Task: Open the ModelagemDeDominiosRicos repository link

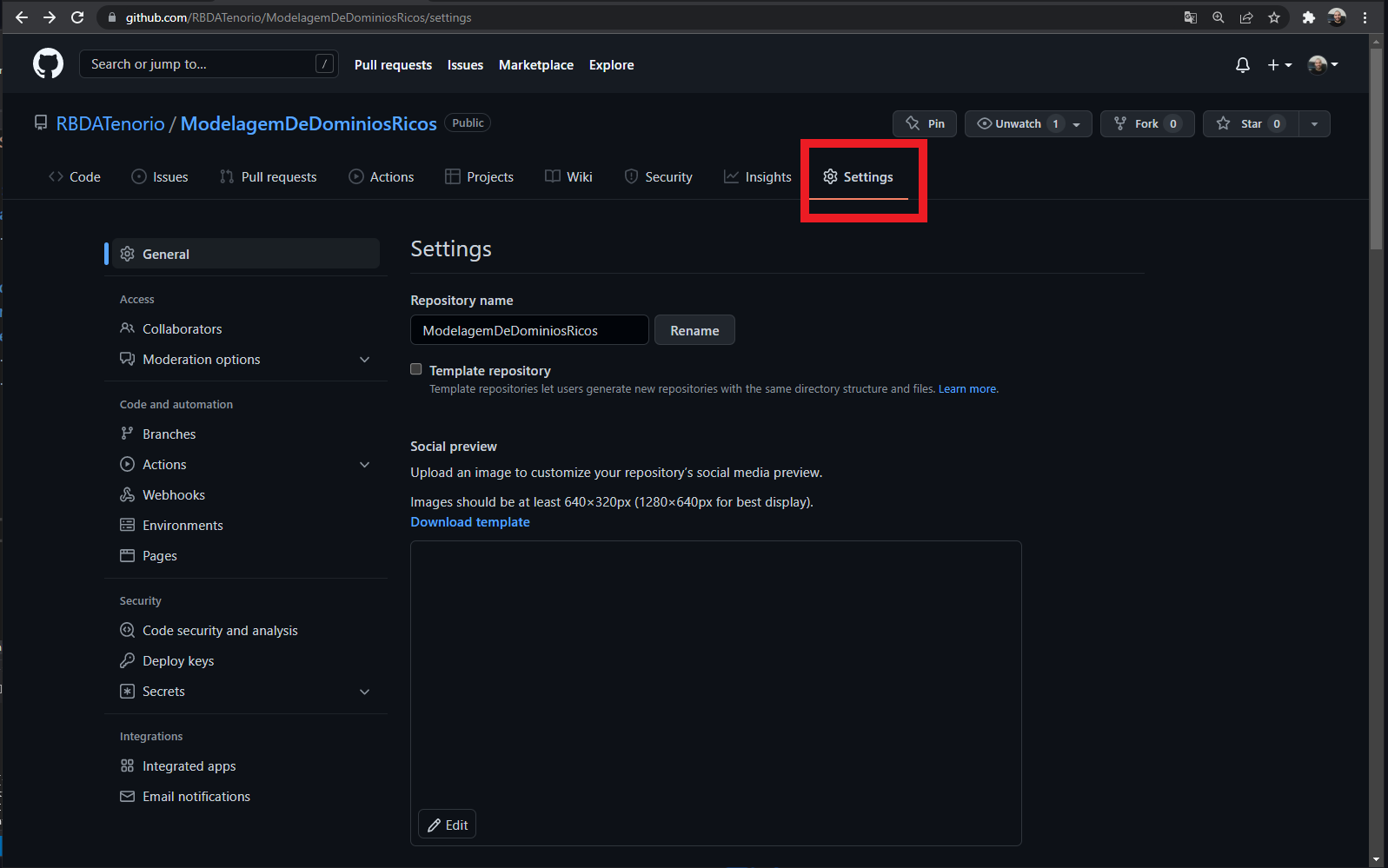Action: pyautogui.click(x=309, y=123)
